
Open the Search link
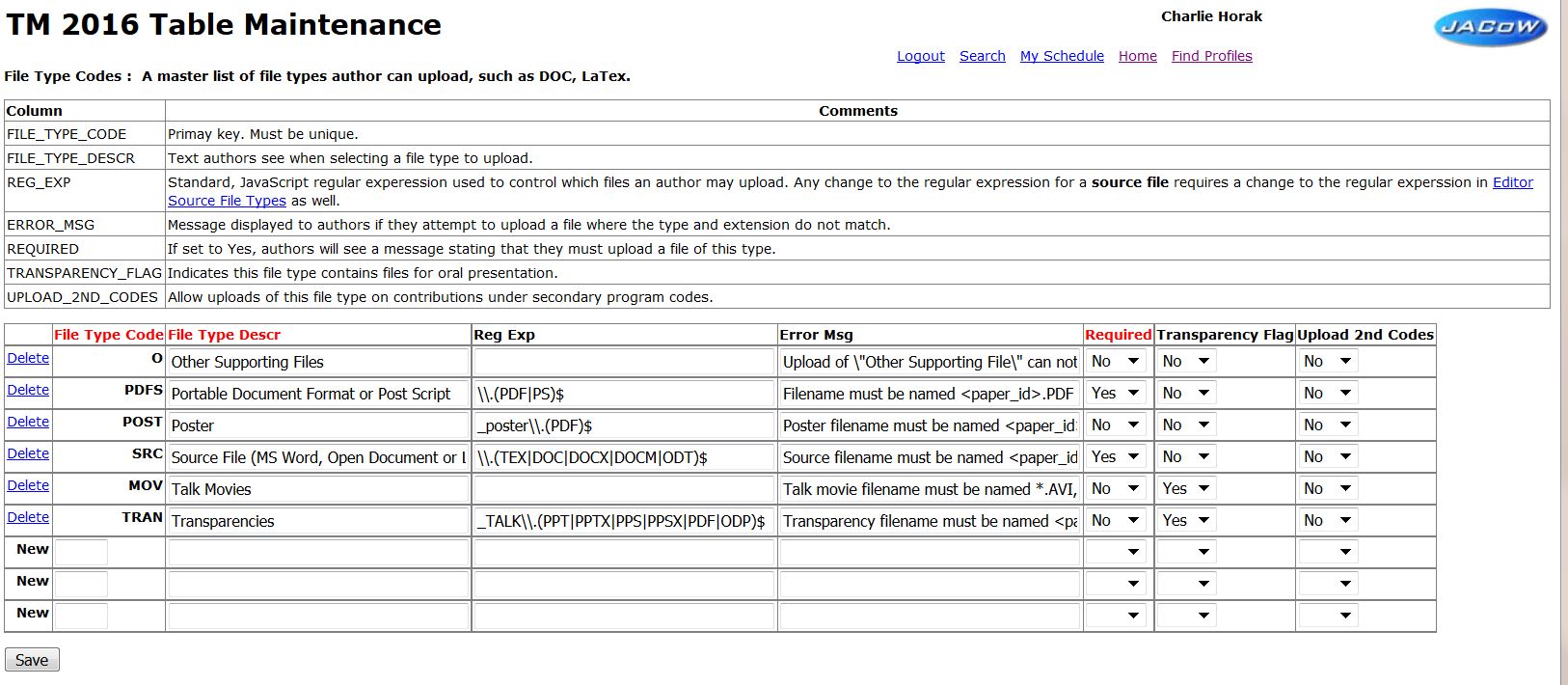tap(983, 56)
